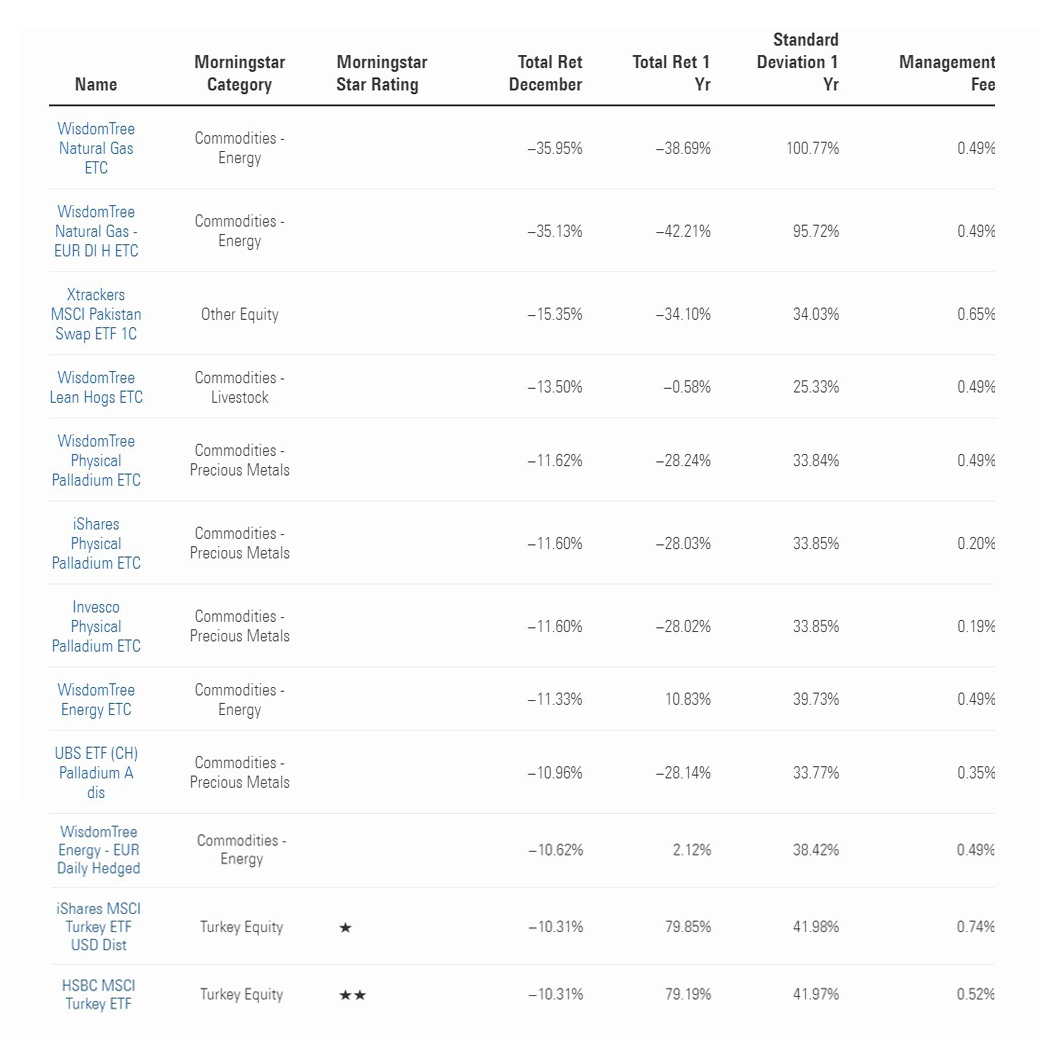Sort table by the Name column header

pyautogui.click(x=96, y=85)
